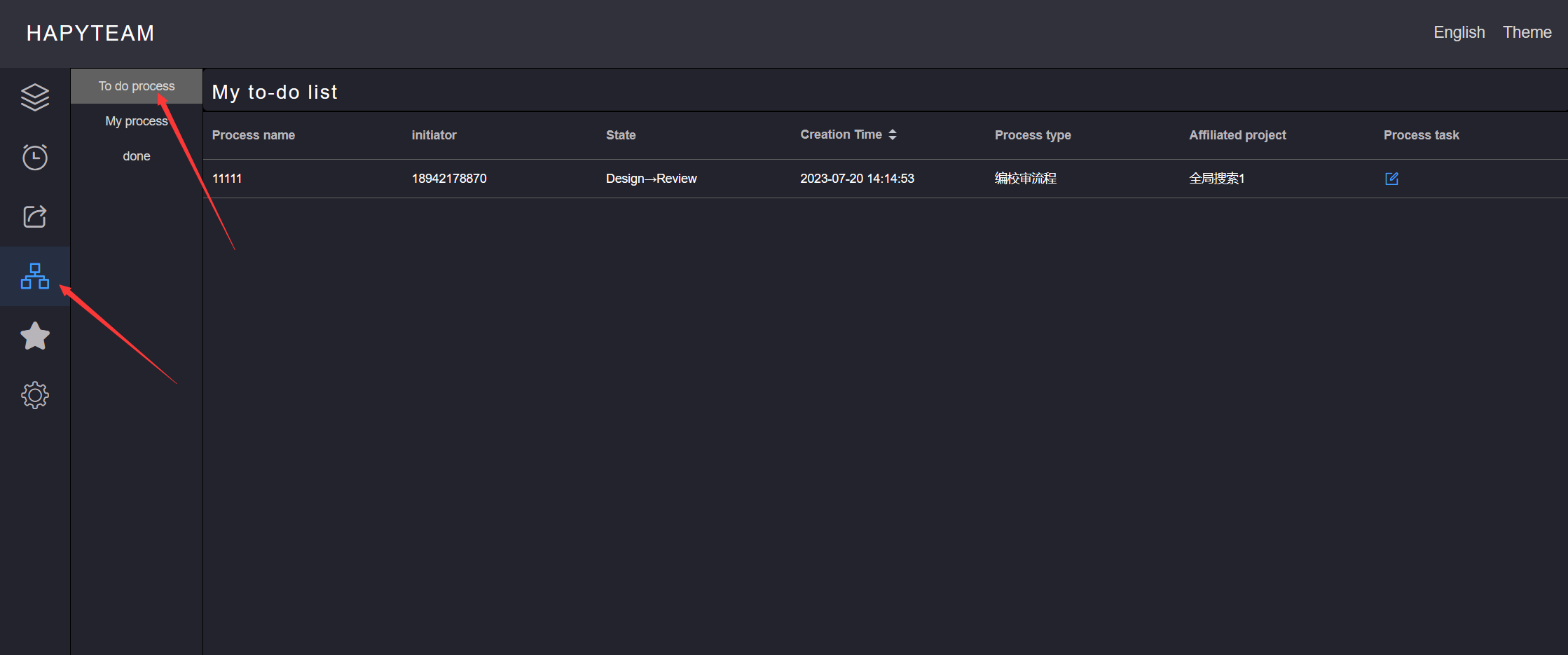Click the HAPYTEAM logo
This screenshot has width=1568, height=655.
[90, 33]
